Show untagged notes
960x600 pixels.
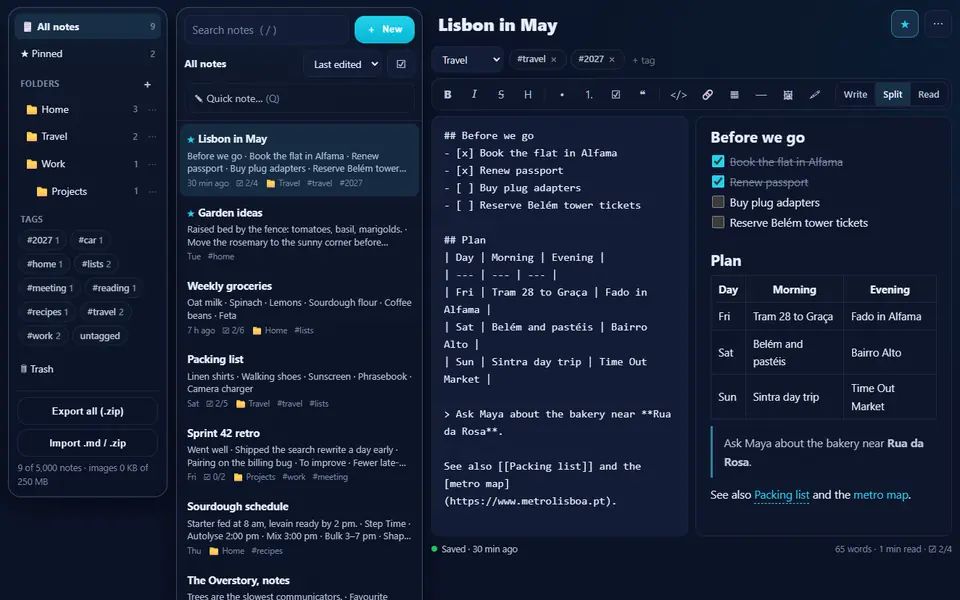coord(100,336)
